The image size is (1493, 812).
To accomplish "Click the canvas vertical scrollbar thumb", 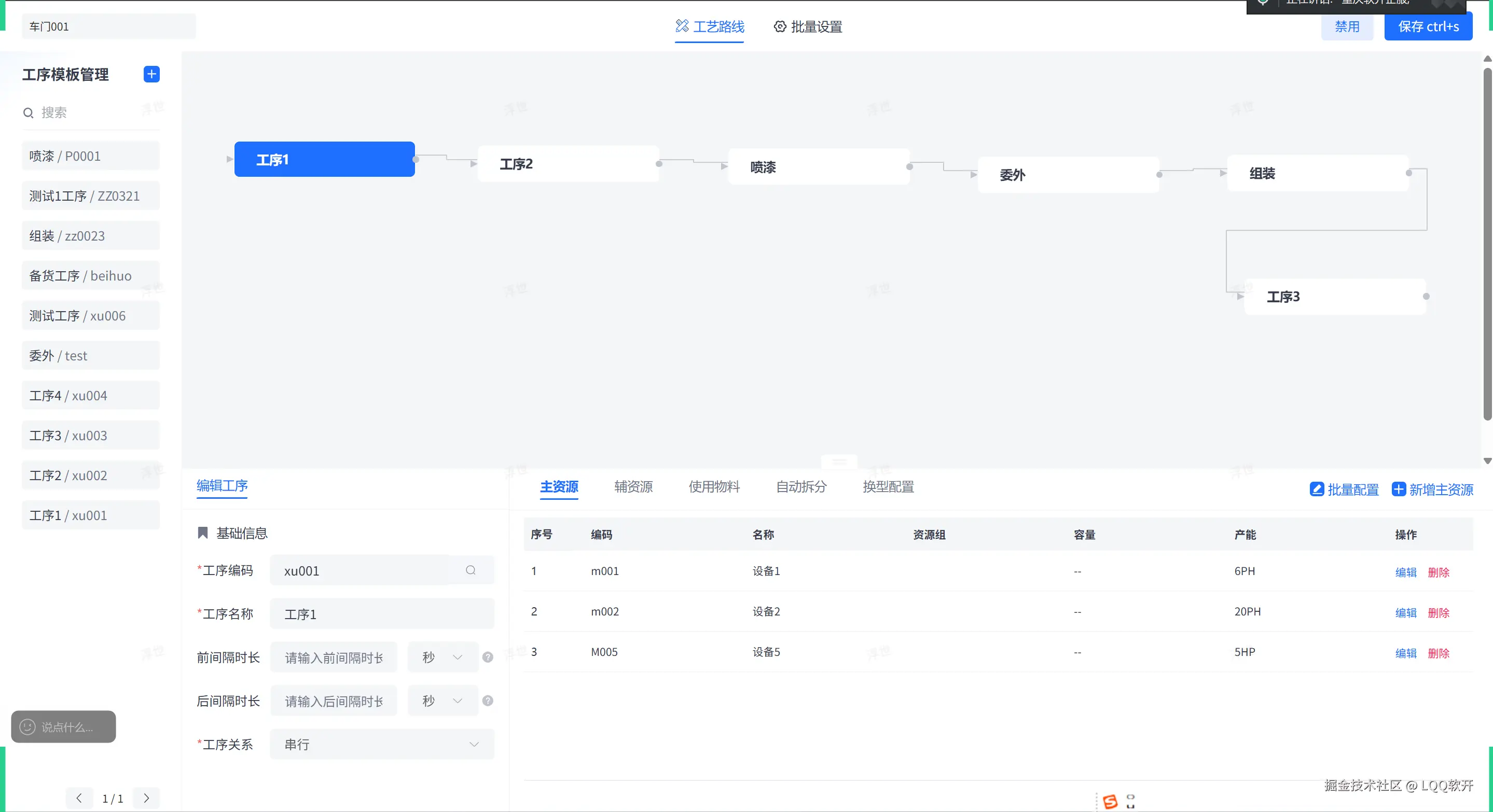I will point(1487,243).
